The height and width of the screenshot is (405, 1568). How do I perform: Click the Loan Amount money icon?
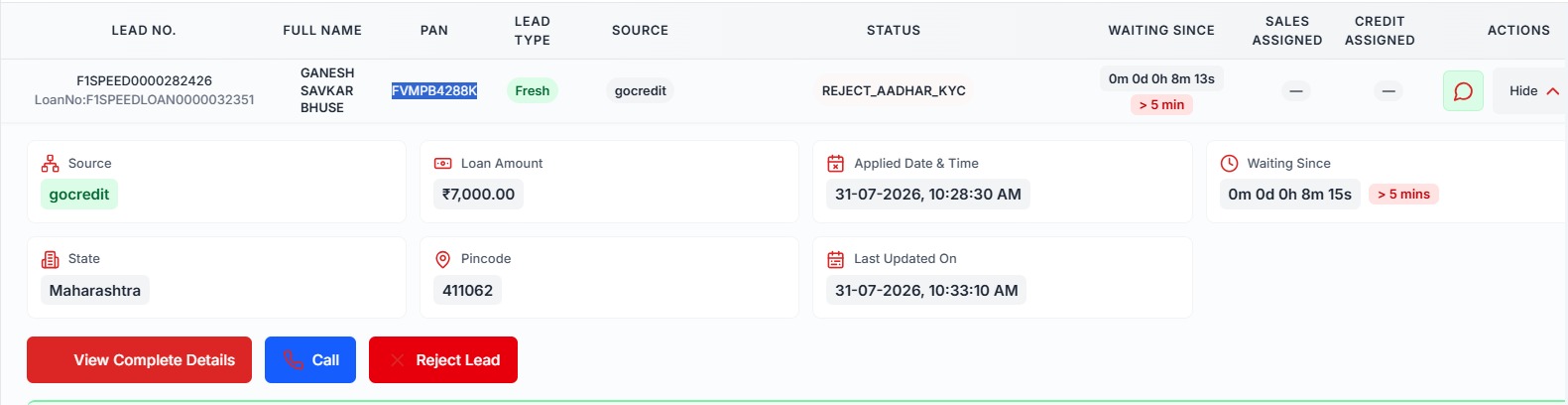[x=443, y=164]
